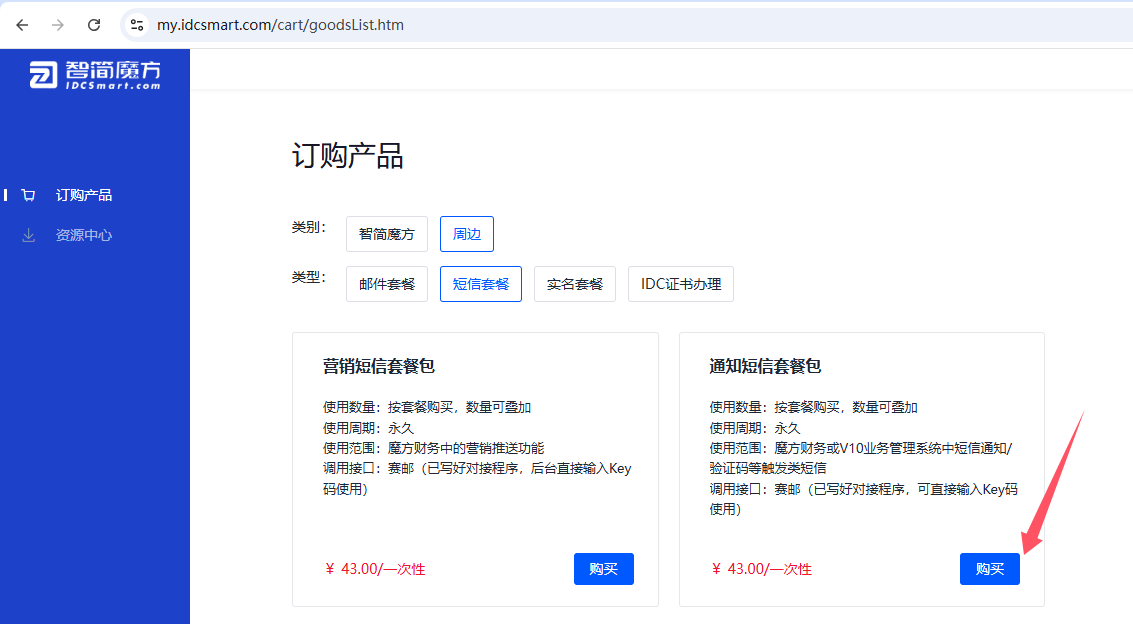1133x624 pixels.
Task: Choose the 实名套餐 type
Action: (574, 284)
